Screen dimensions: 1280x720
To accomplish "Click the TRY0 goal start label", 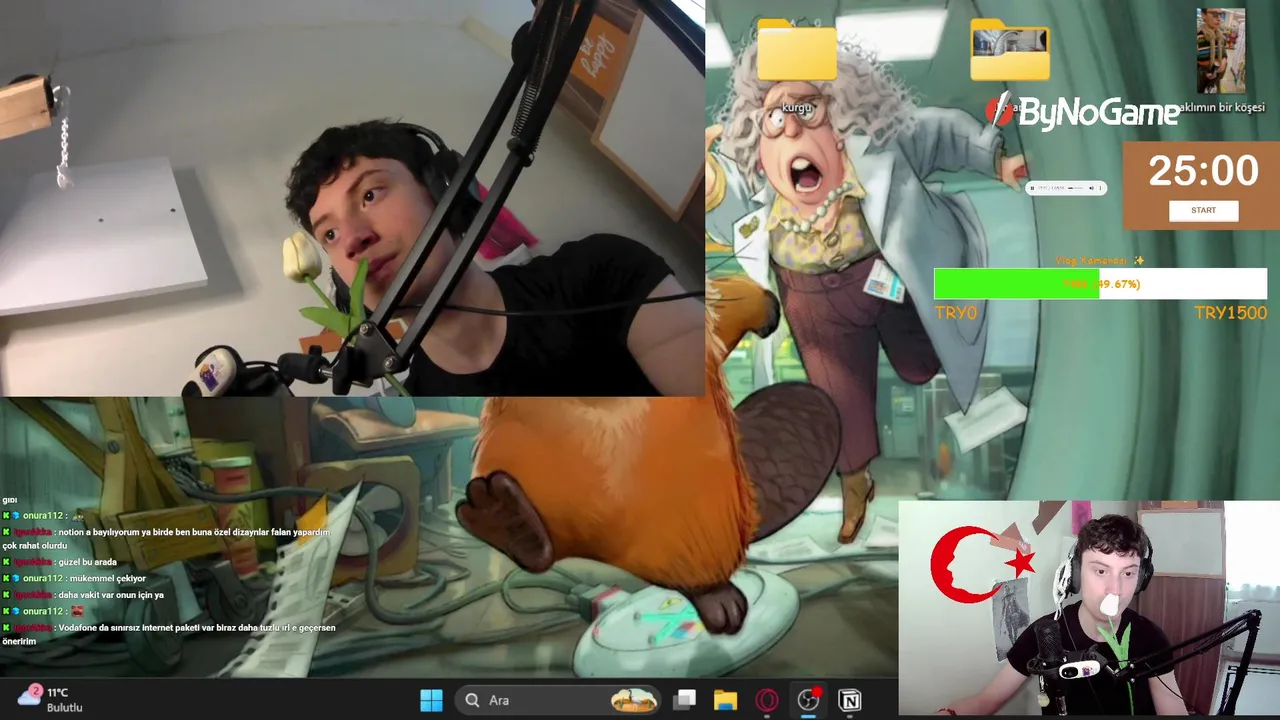I will click(955, 313).
